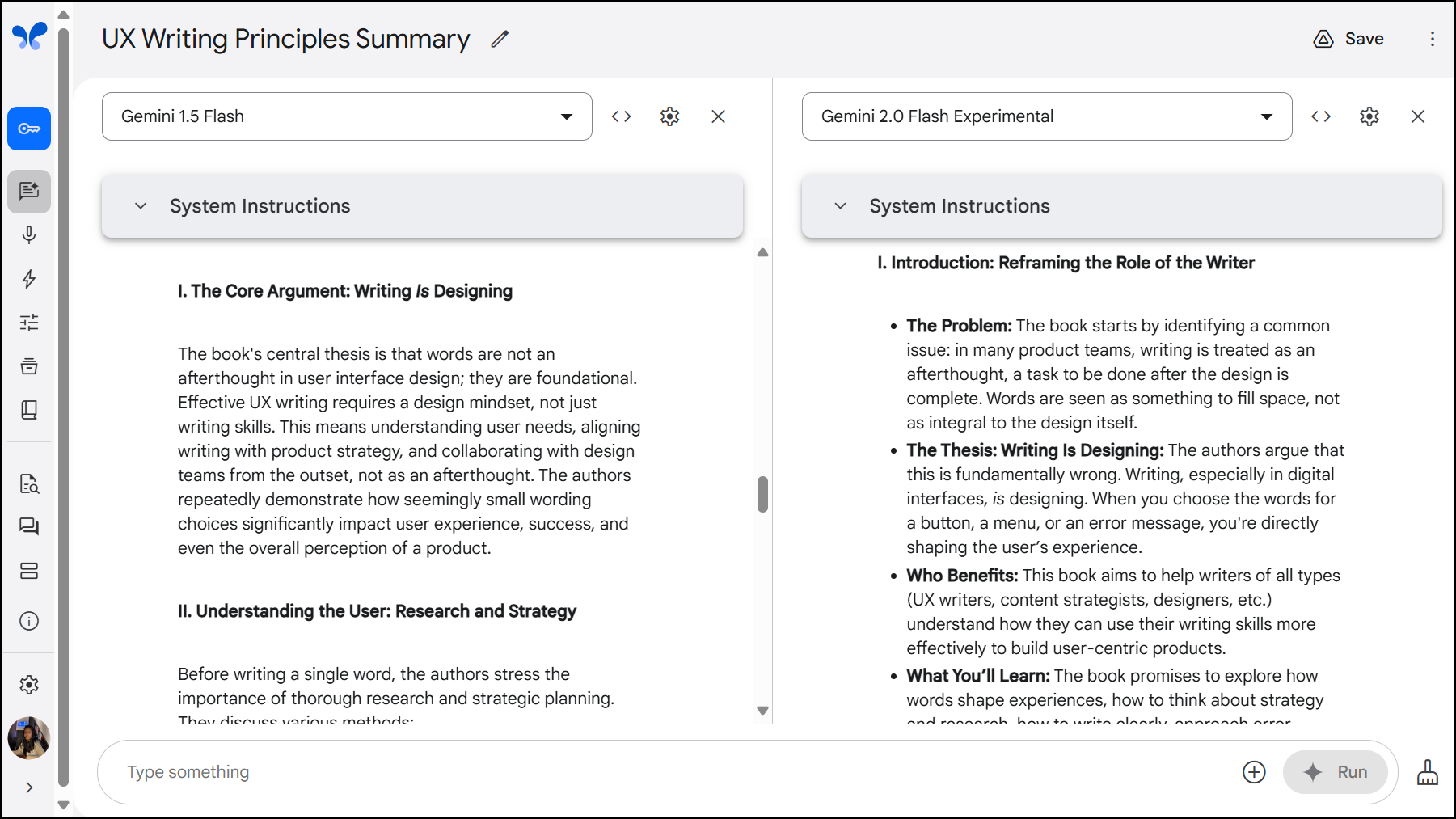Open the forum chat bubbles icon
This screenshot has width=1456, height=819.
click(x=29, y=527)
